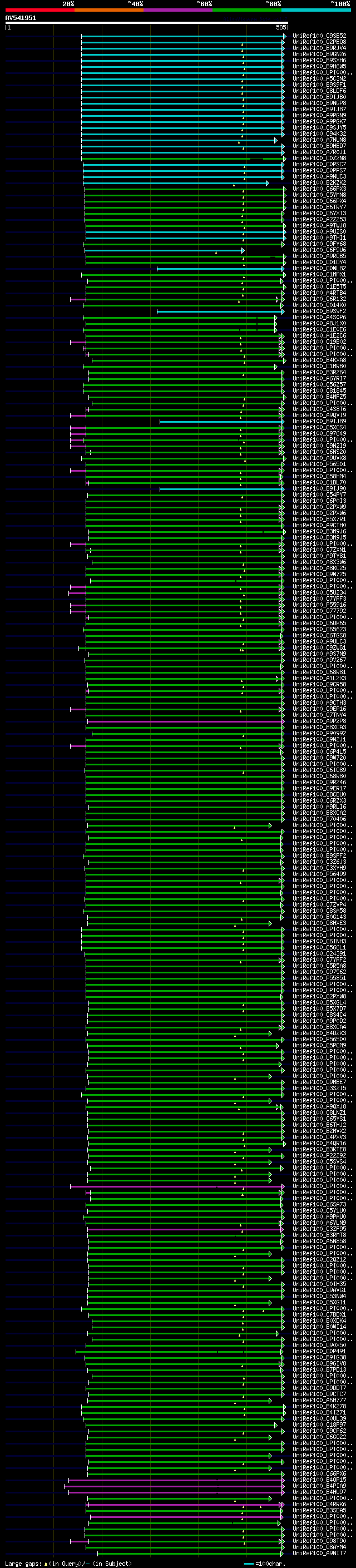Viewport: 356px width, 1568px height.
Task: Click the cyan alignment bar for Q0WL82
Action: [221, 269]
